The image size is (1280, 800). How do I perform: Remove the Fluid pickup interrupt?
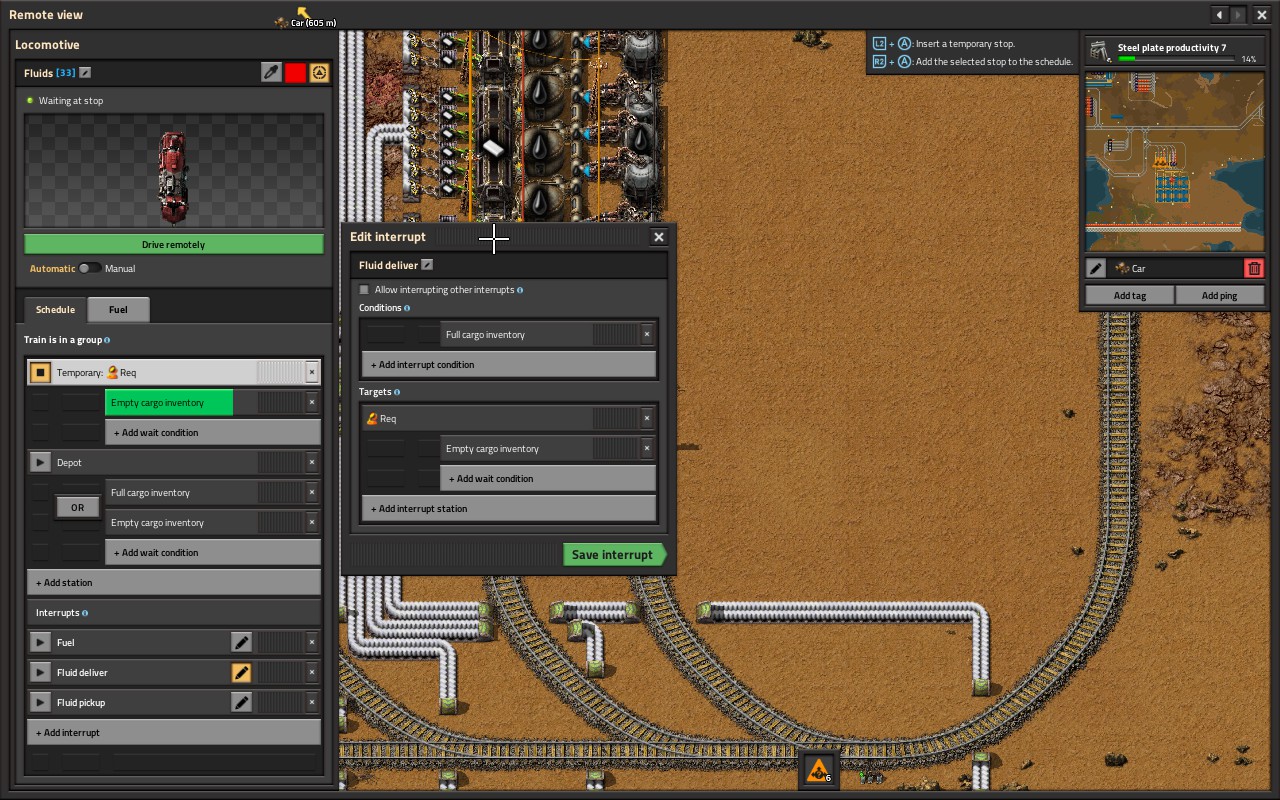312,702
